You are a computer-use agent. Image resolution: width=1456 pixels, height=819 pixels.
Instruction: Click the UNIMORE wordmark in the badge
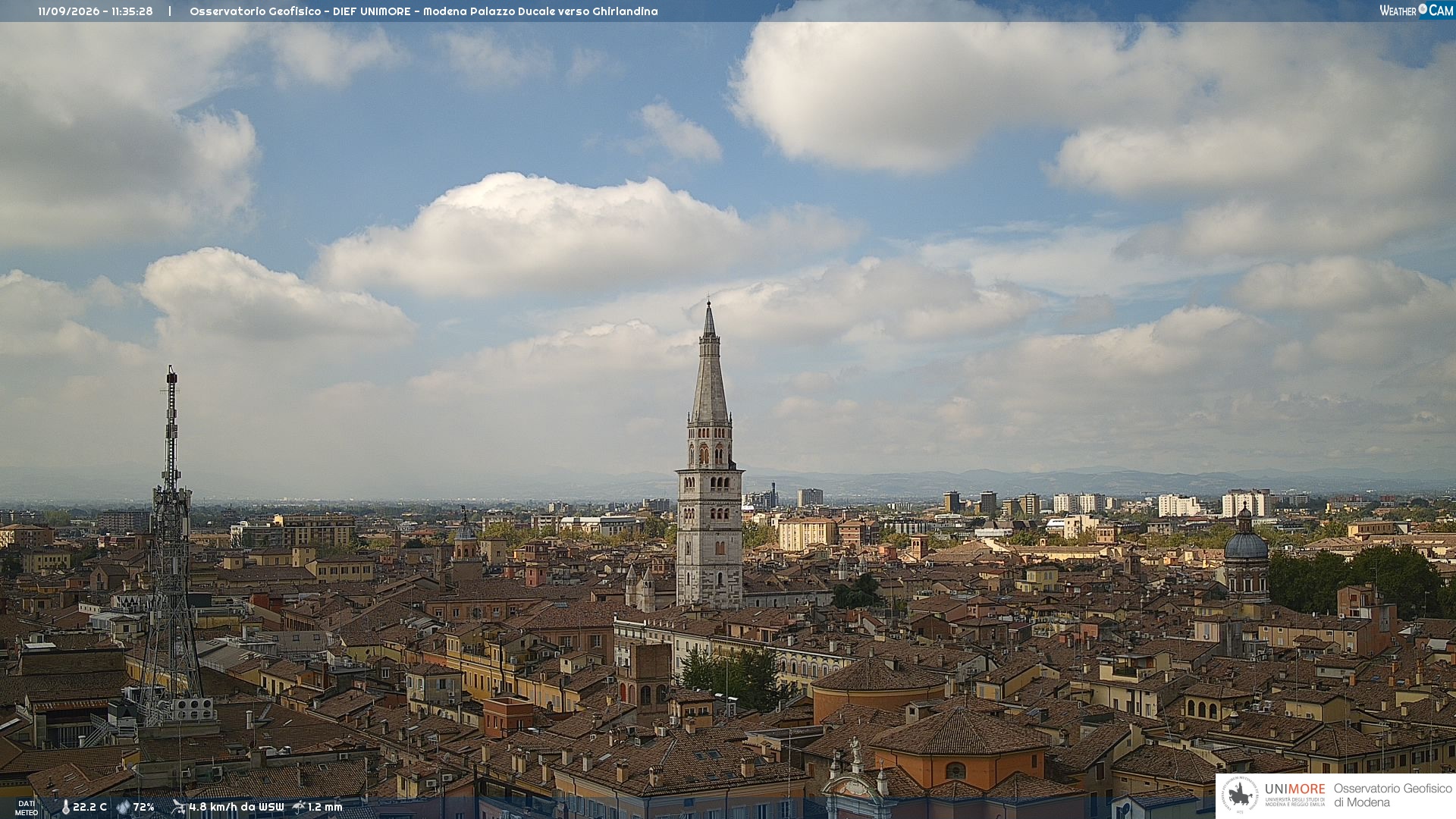click(x=1294, y=789)
